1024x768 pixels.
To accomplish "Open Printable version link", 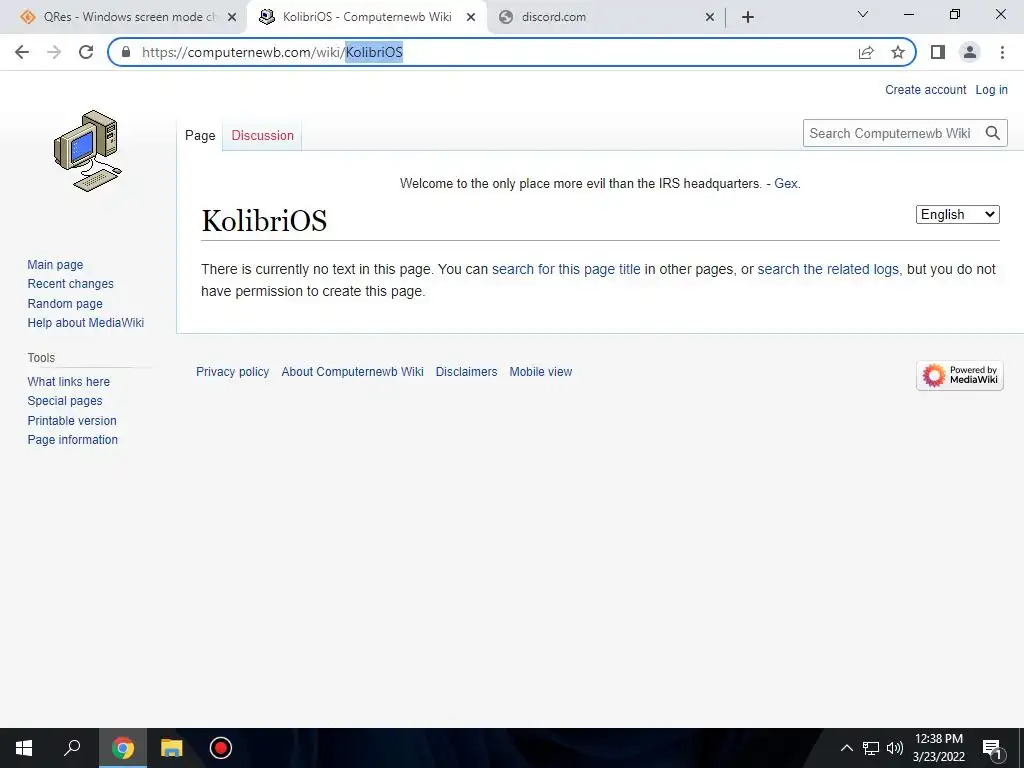I will 72,421.
